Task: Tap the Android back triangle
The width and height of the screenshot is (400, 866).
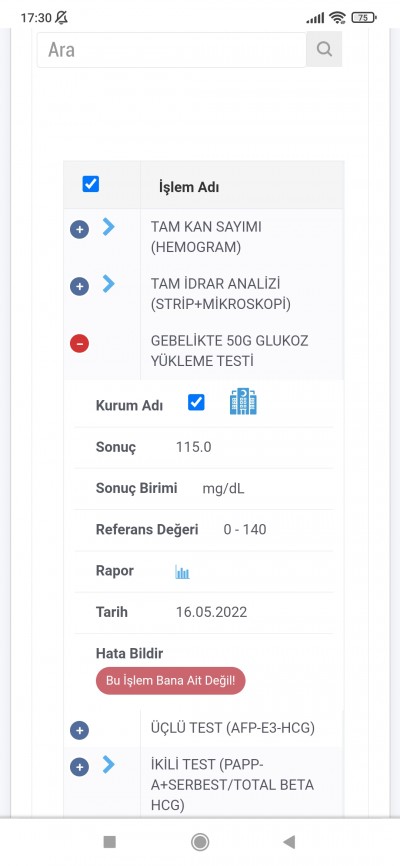Action: coord(288,842)
